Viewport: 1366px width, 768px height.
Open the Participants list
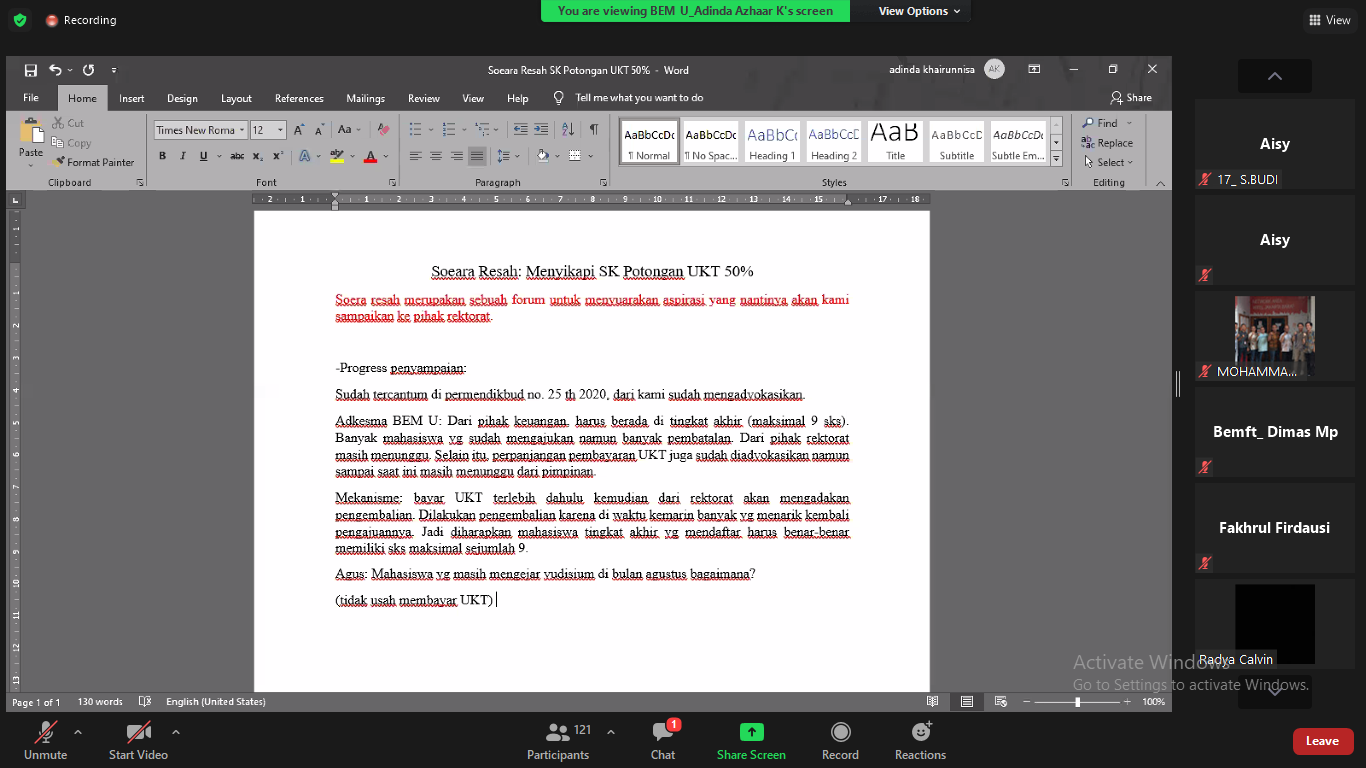[x=558, y=741]
